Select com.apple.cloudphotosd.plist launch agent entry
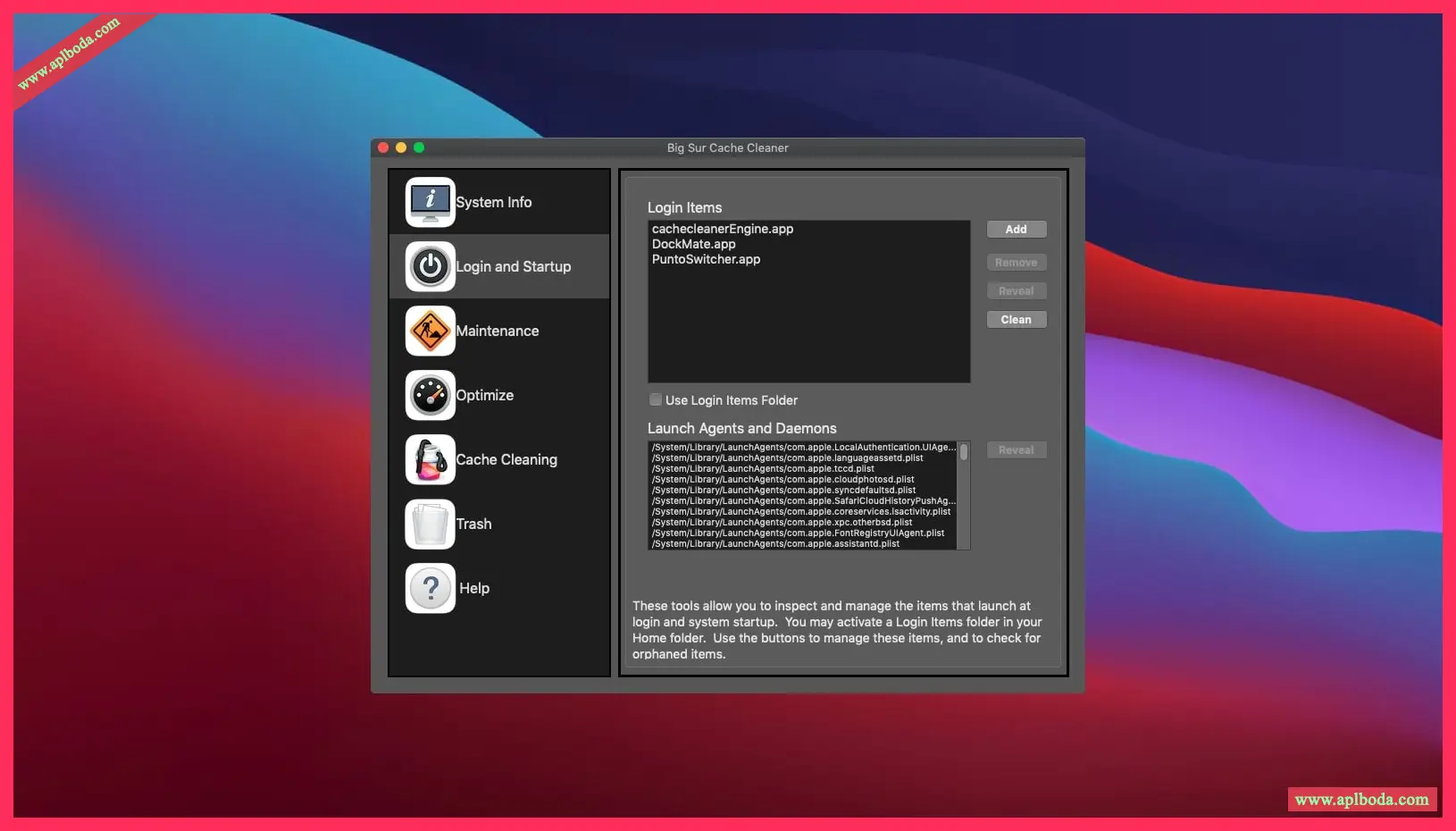1456x831 pixels. click(x=783, y=480)
